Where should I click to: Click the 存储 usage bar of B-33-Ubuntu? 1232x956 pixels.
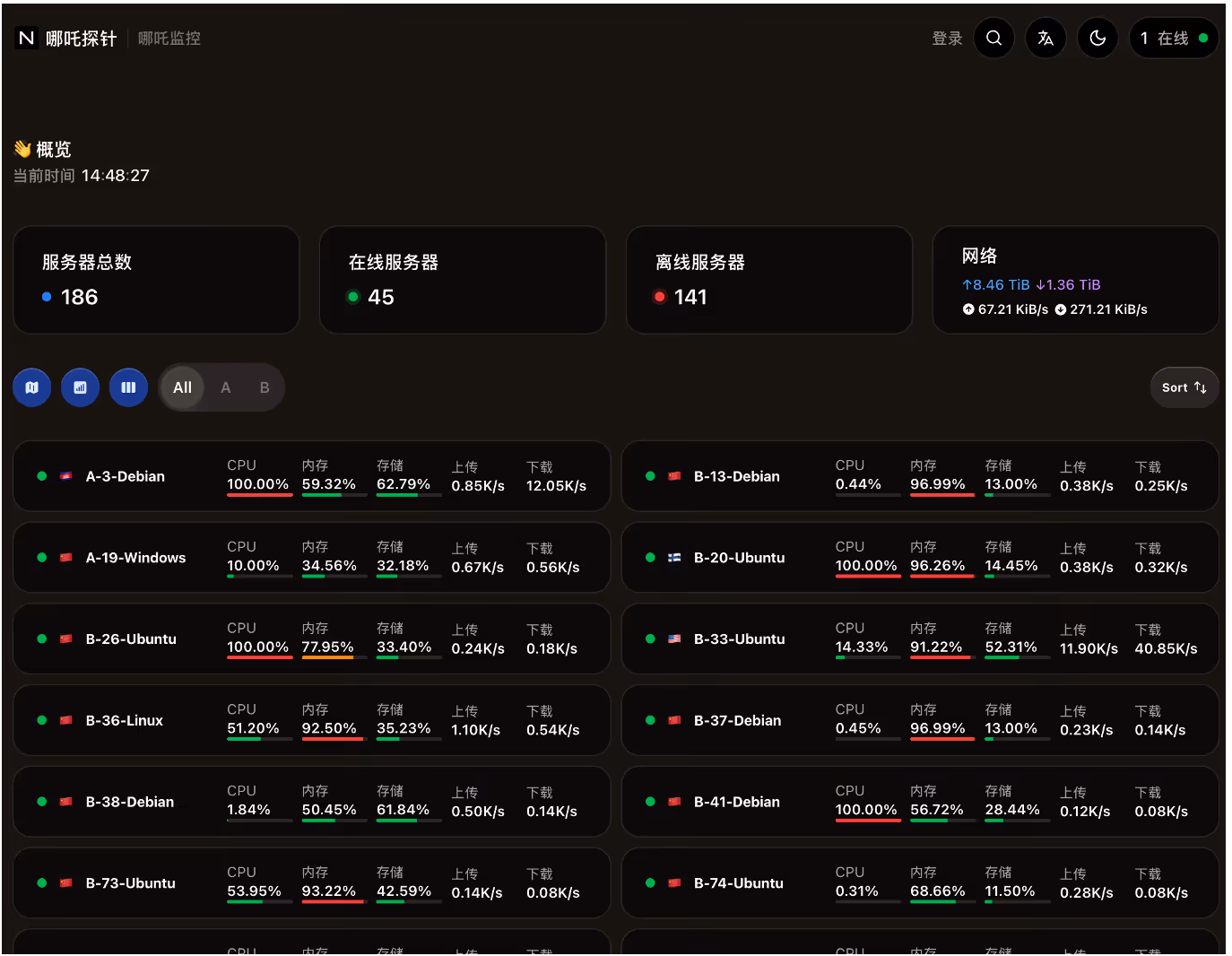tap(1018, 657)
